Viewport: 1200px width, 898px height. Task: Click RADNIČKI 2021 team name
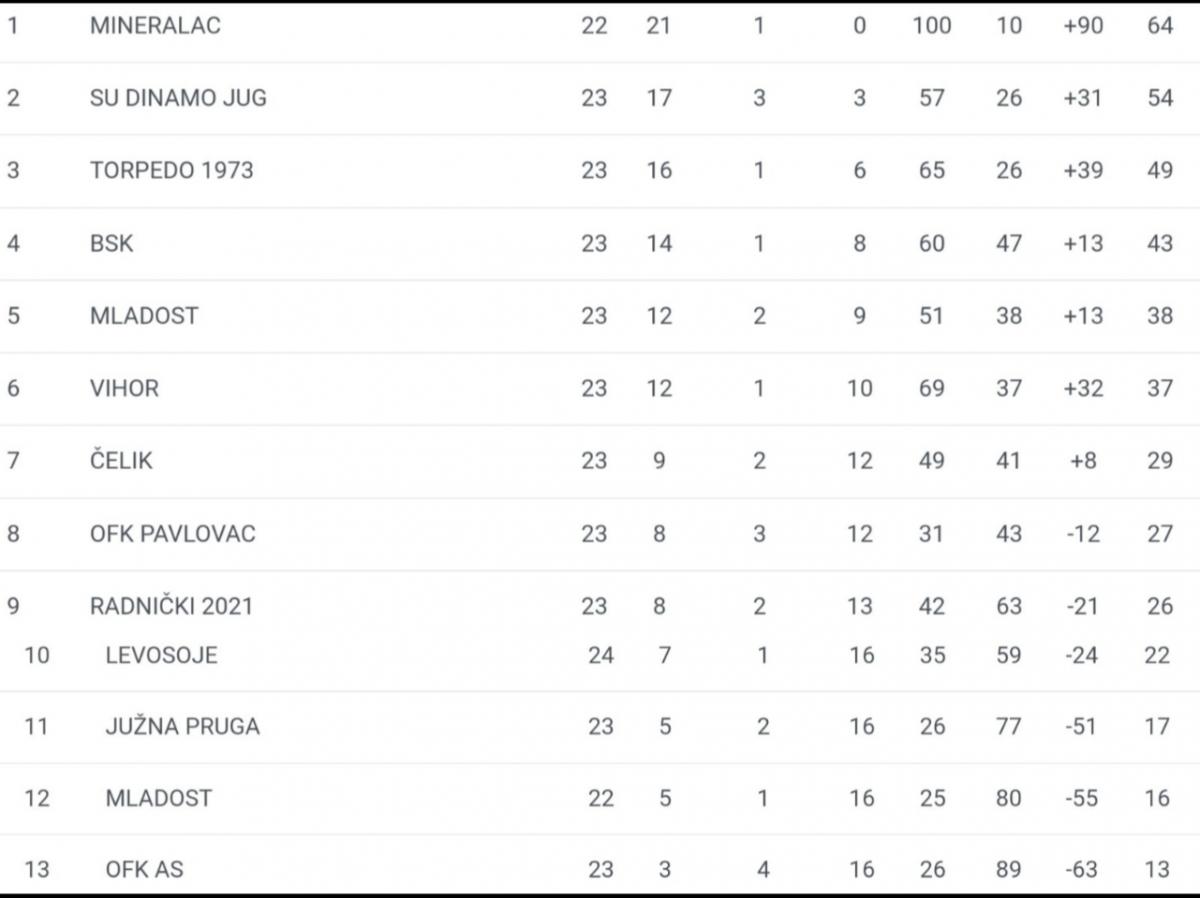[172, 606]
